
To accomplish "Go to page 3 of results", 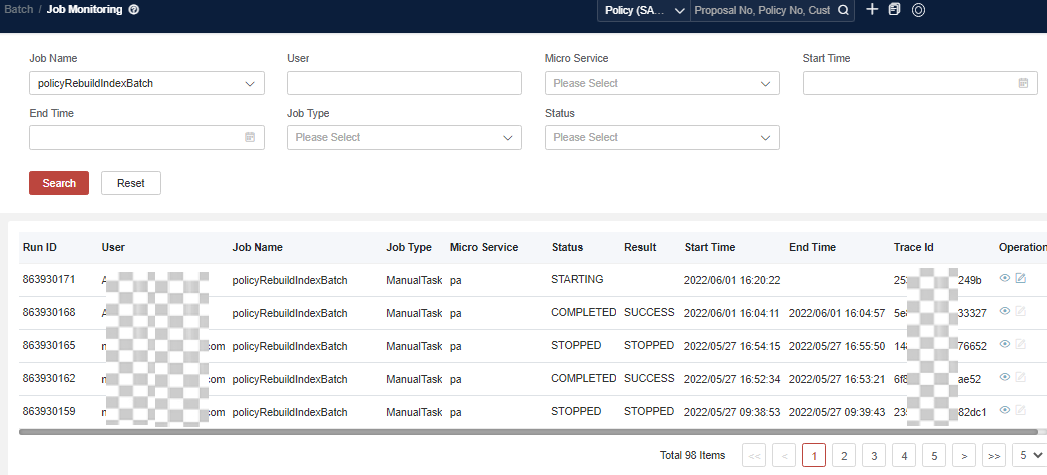I will [874, 456].
